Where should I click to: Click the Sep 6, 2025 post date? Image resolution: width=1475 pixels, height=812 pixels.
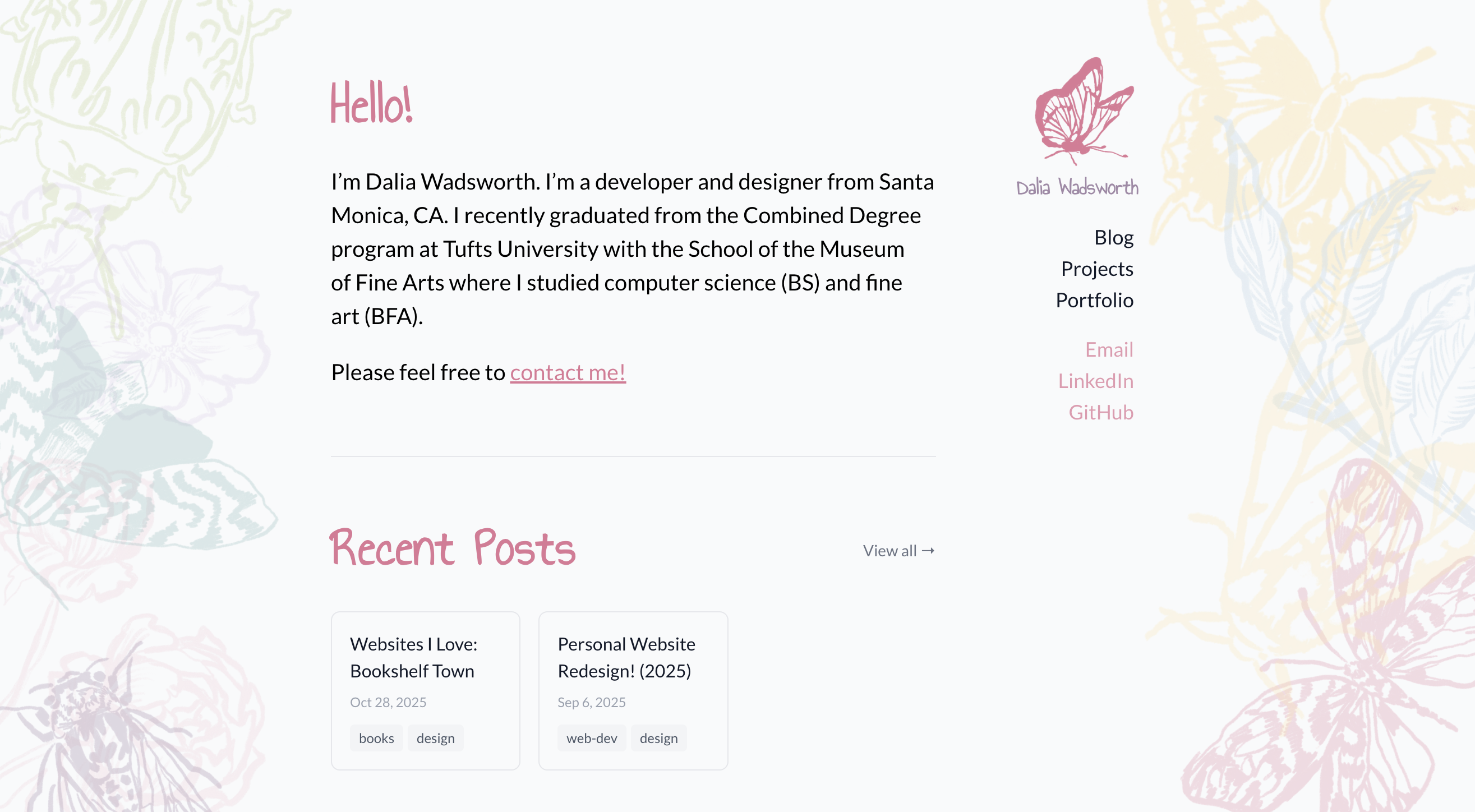pos(591,702)
